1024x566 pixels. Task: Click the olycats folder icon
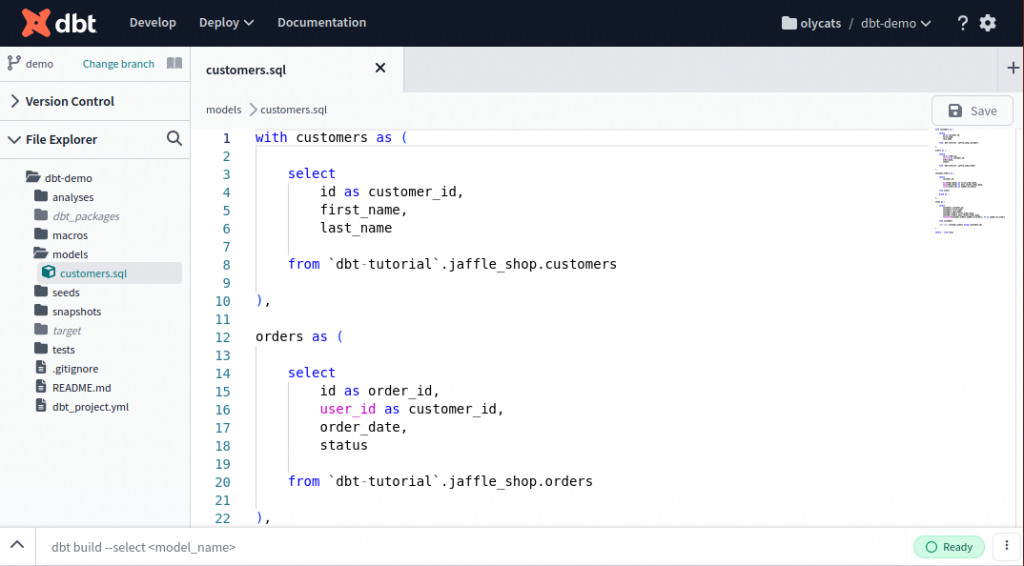point(789,23)
